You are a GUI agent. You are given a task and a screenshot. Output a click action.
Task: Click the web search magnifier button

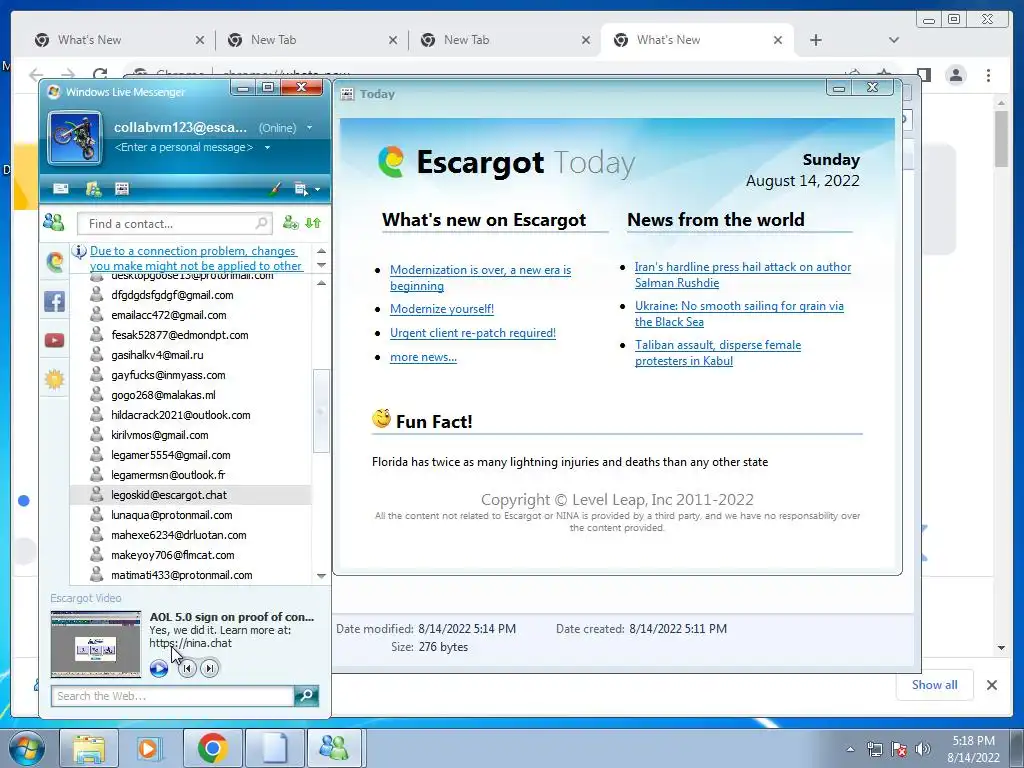306,696
